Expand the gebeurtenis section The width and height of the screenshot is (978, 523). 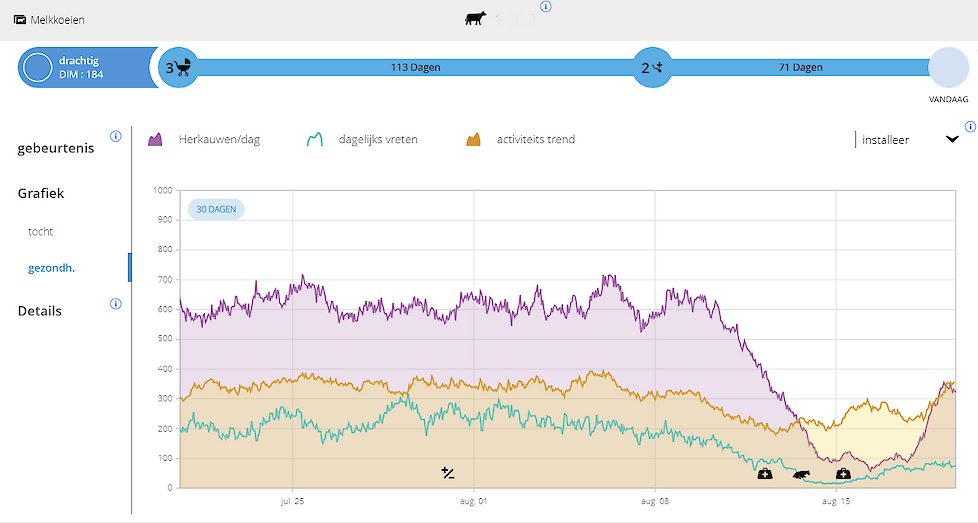56,148
